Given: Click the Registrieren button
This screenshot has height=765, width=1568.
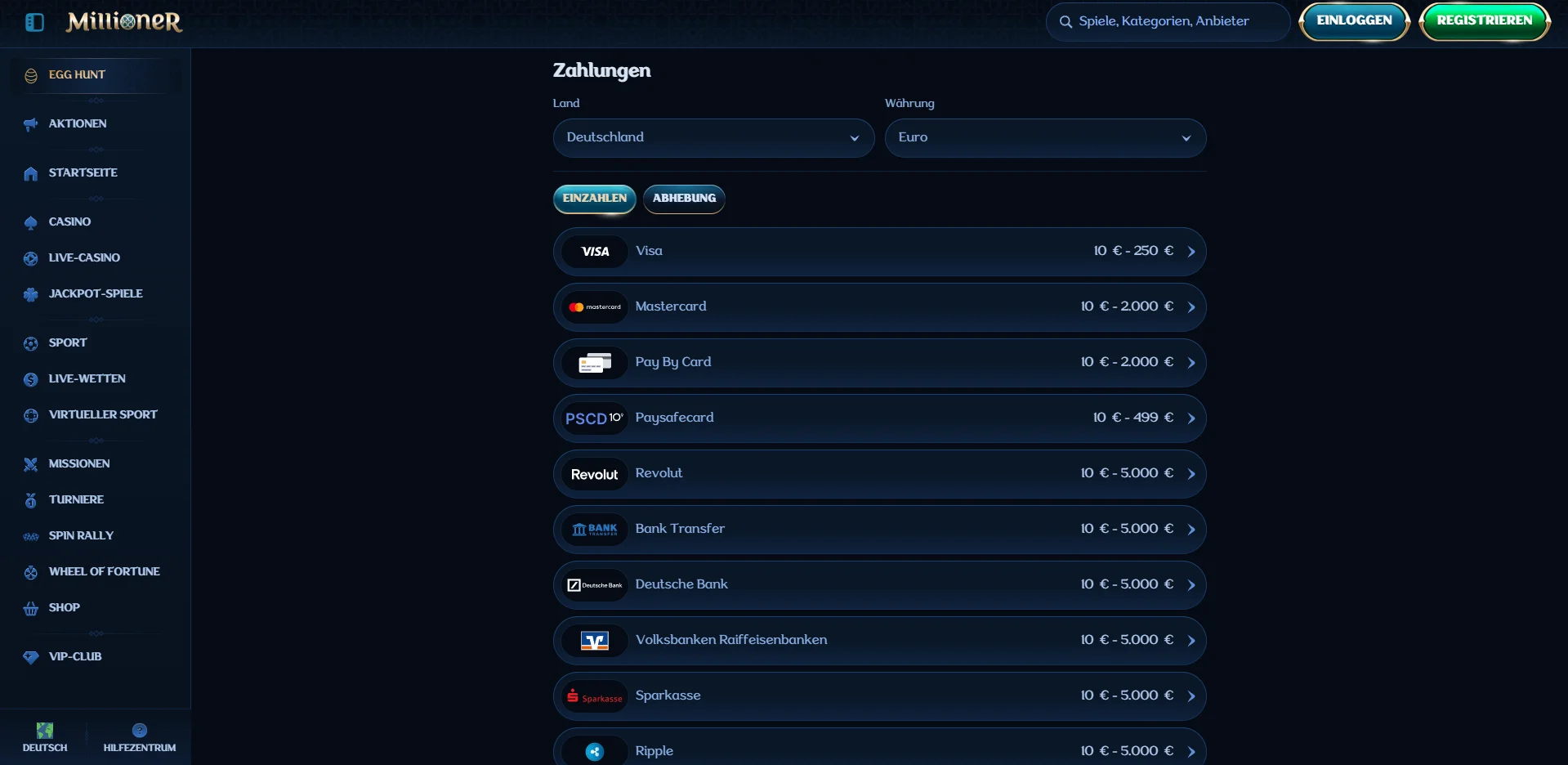Looking at the screenshot, I should tap(1485, 21).
